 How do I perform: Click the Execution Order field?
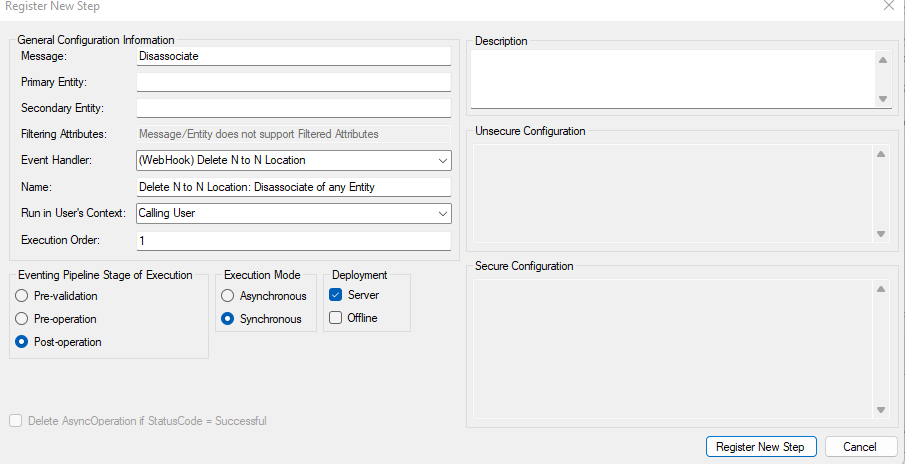pos(293,241)
